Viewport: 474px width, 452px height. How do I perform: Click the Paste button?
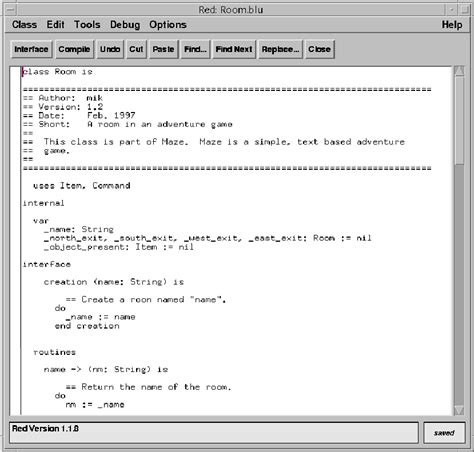tap(163, 49)
